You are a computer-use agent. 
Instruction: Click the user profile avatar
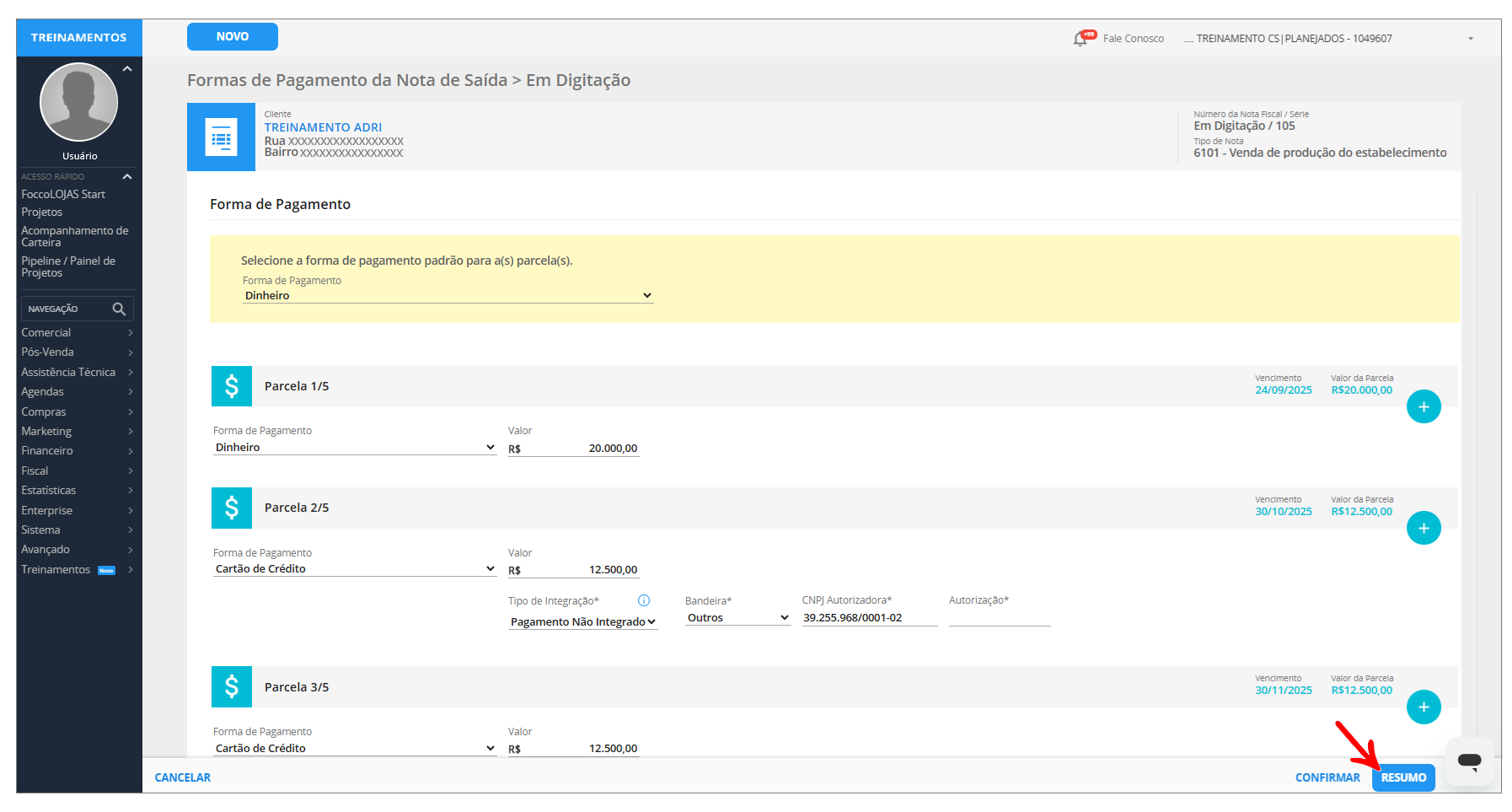(x=79, y=103)
